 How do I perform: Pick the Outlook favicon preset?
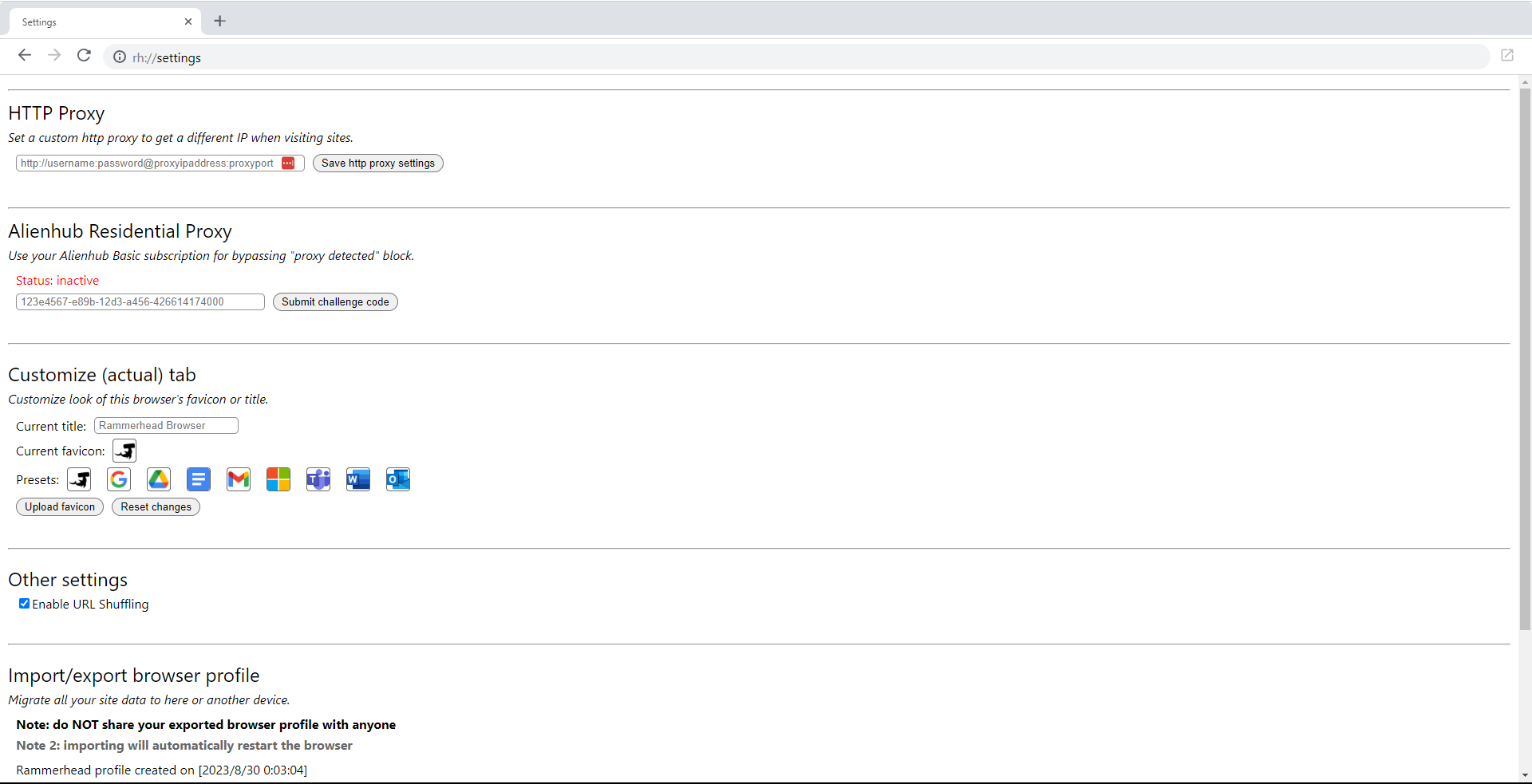coord(398,479)
